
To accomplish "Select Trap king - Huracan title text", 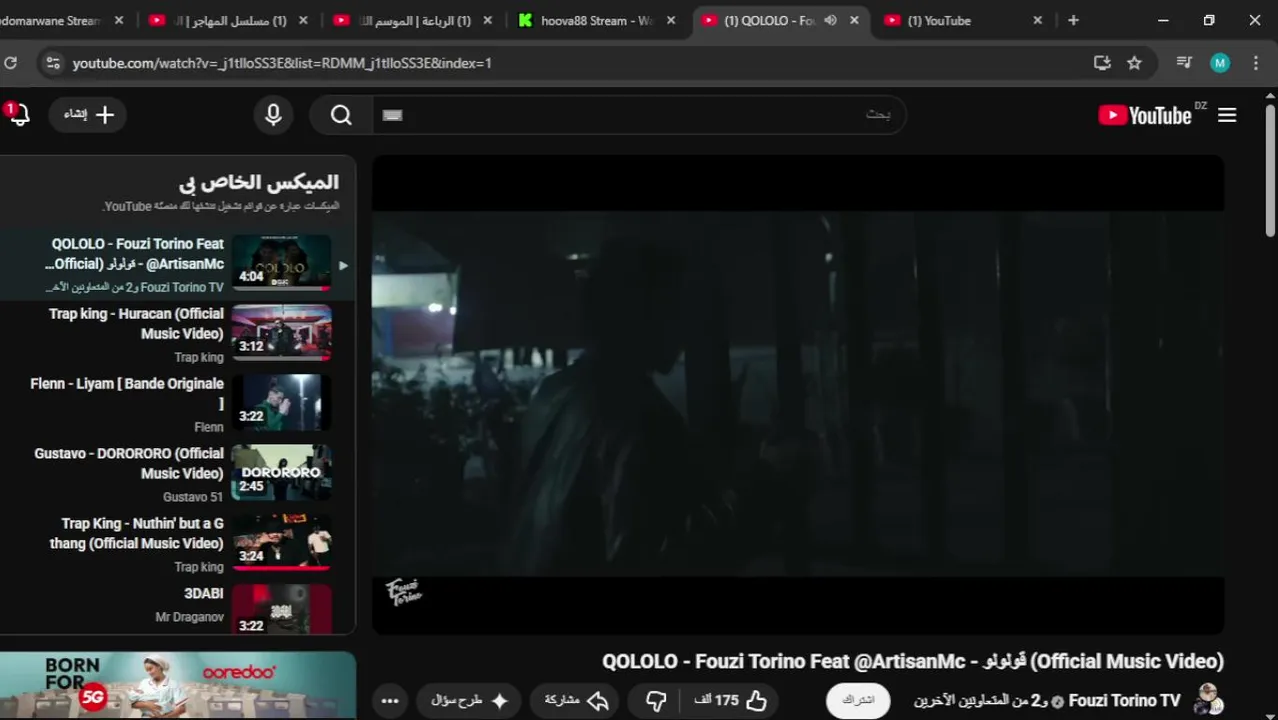I will (x=136, y=323).
